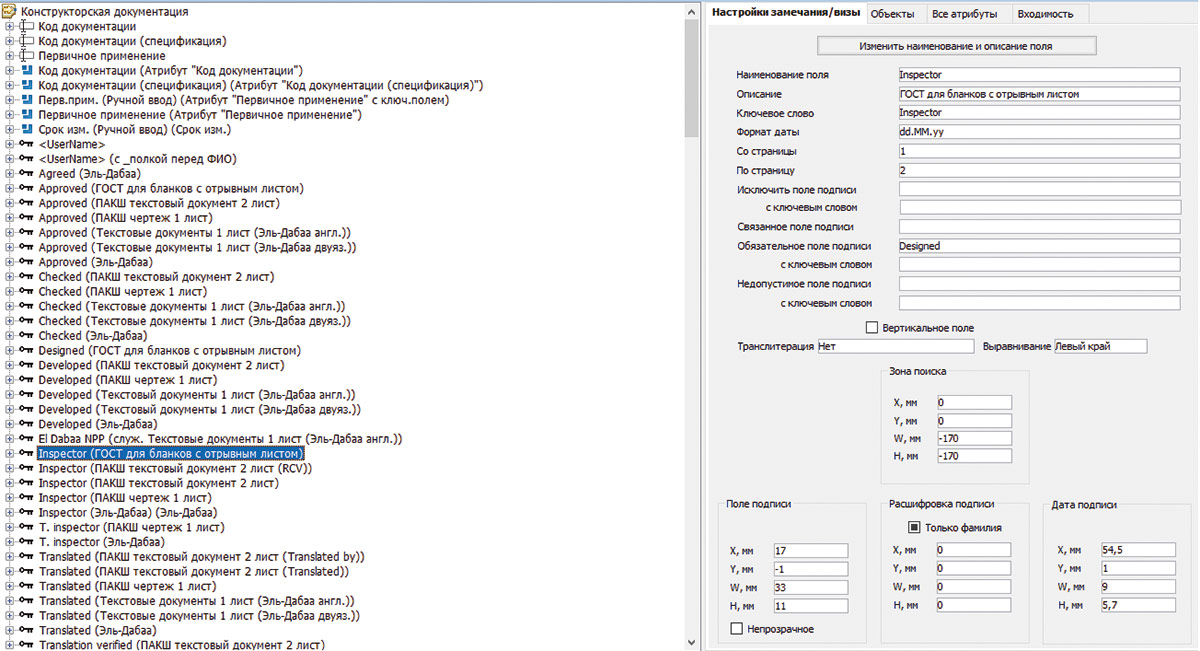Toggle the Только фамилия checkbox
Image resolution: width=1200 pixels, height=651 pixels.
pos(913,527)
